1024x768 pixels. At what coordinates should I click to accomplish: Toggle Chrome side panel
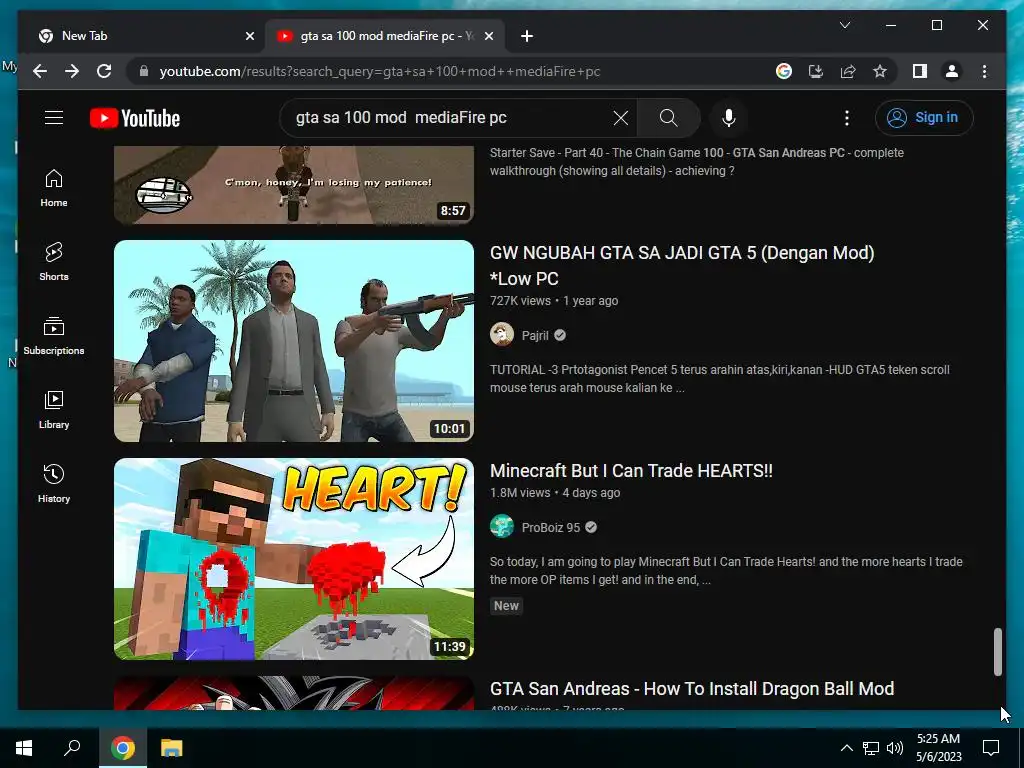920,71
